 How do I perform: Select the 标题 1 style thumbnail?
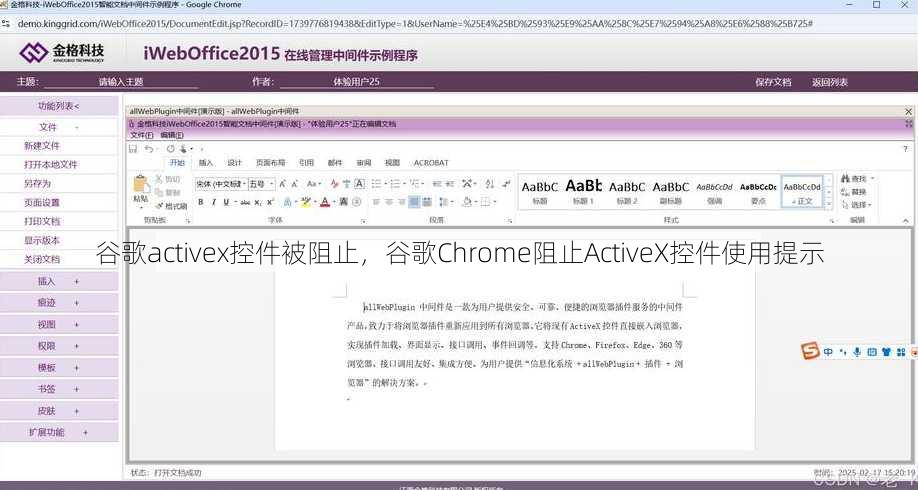583,191
